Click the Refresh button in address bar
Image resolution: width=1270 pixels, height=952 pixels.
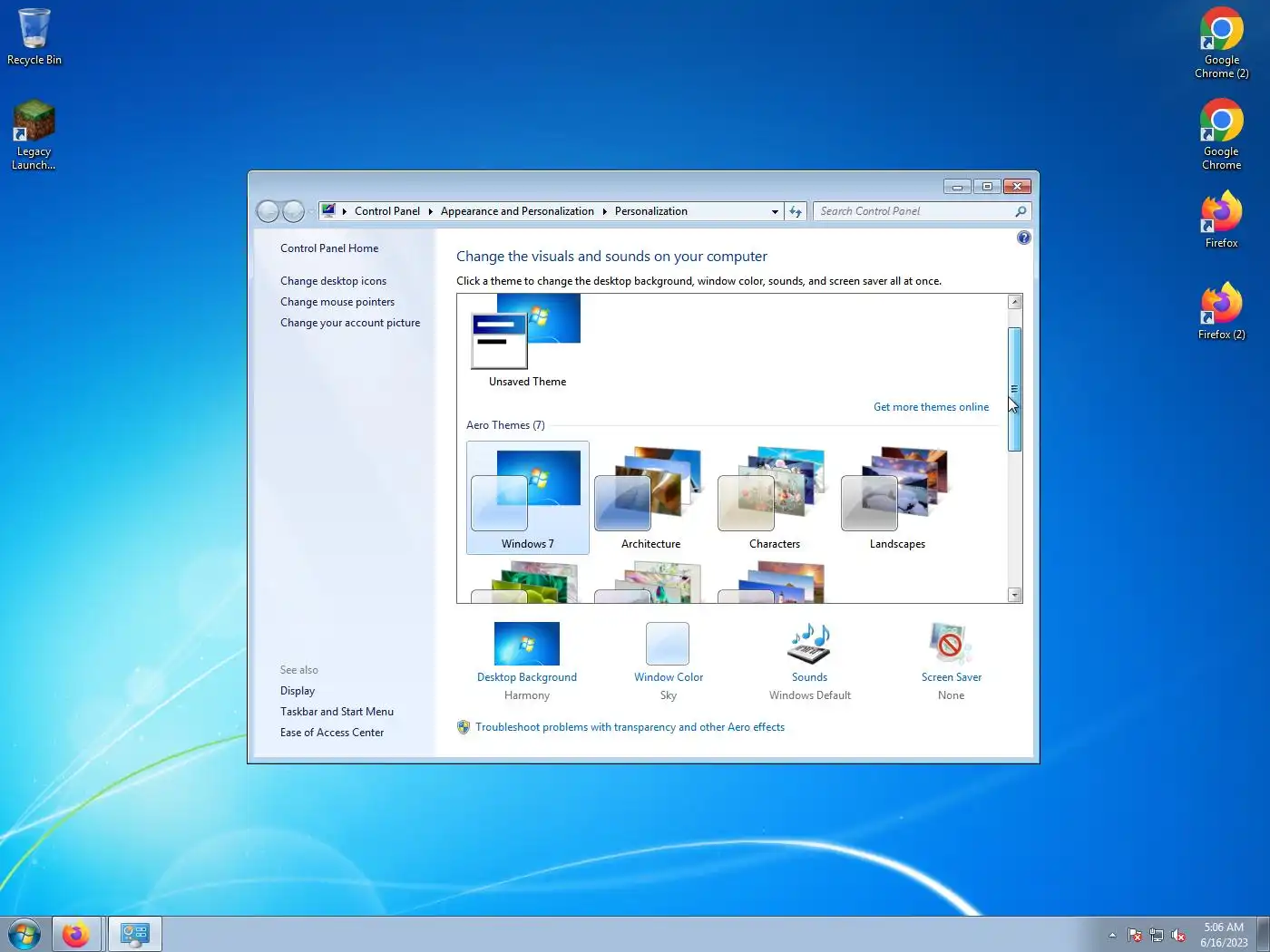point(796,211)
